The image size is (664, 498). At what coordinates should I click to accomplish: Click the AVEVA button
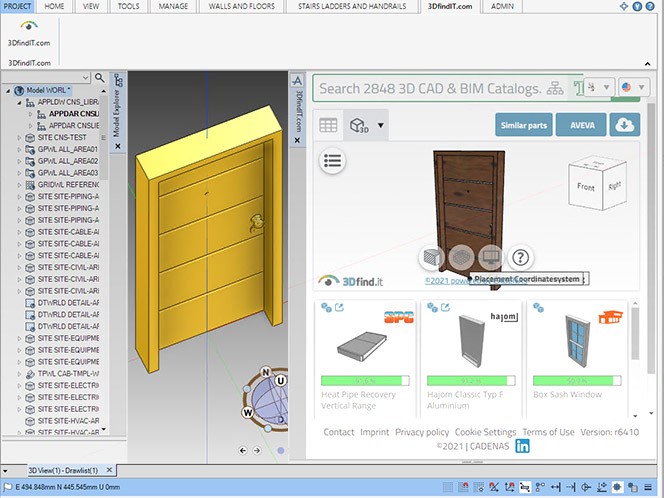[x=582, y=125]
